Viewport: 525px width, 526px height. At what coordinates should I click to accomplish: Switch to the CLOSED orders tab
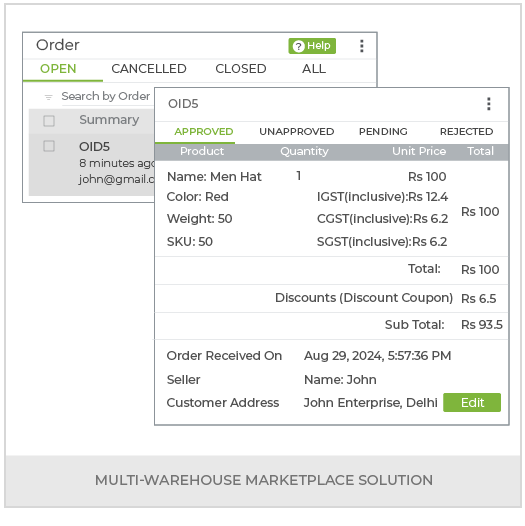(x=241, y=69)
